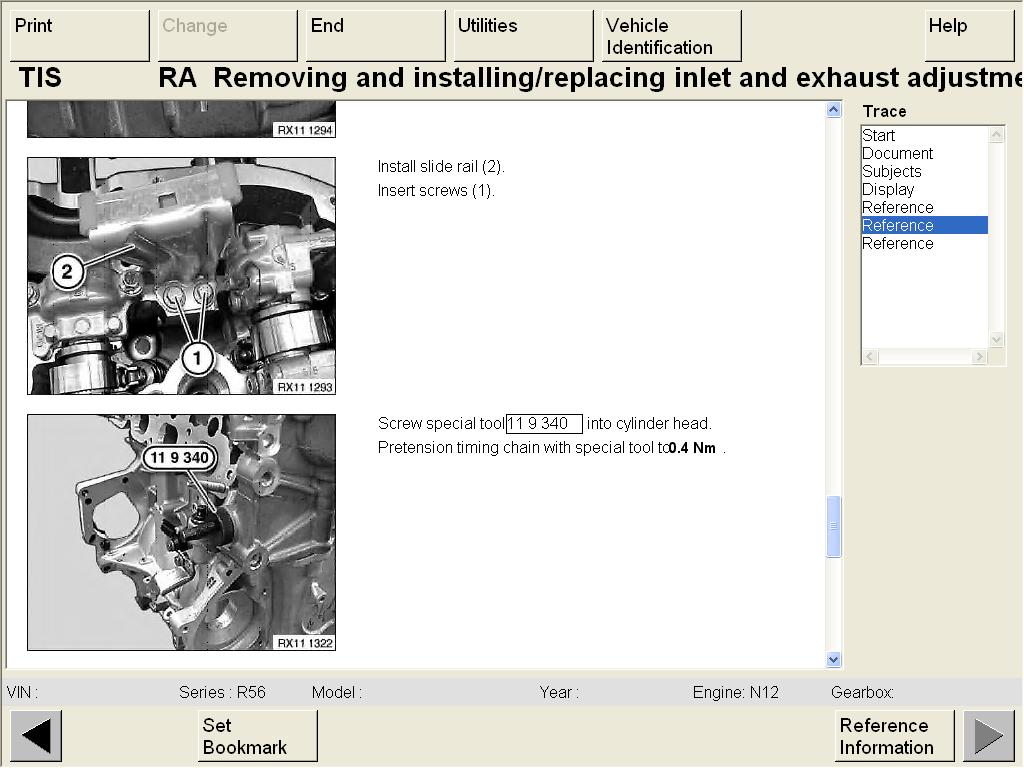The height and width of the screenshot is (768, 1024).
Task: Open the Help button
Action: click(x=969, y=36)
